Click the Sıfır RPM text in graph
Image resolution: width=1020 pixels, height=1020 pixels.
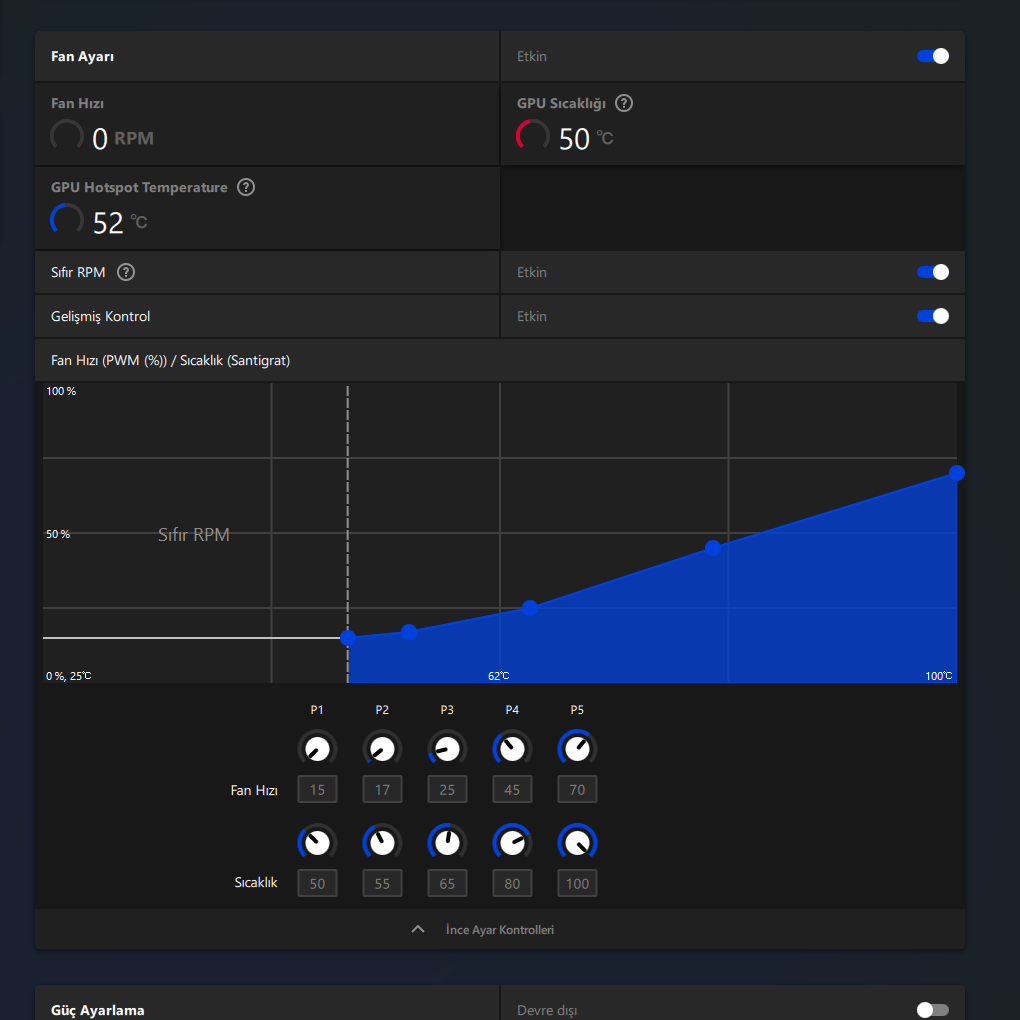[194, 535]
